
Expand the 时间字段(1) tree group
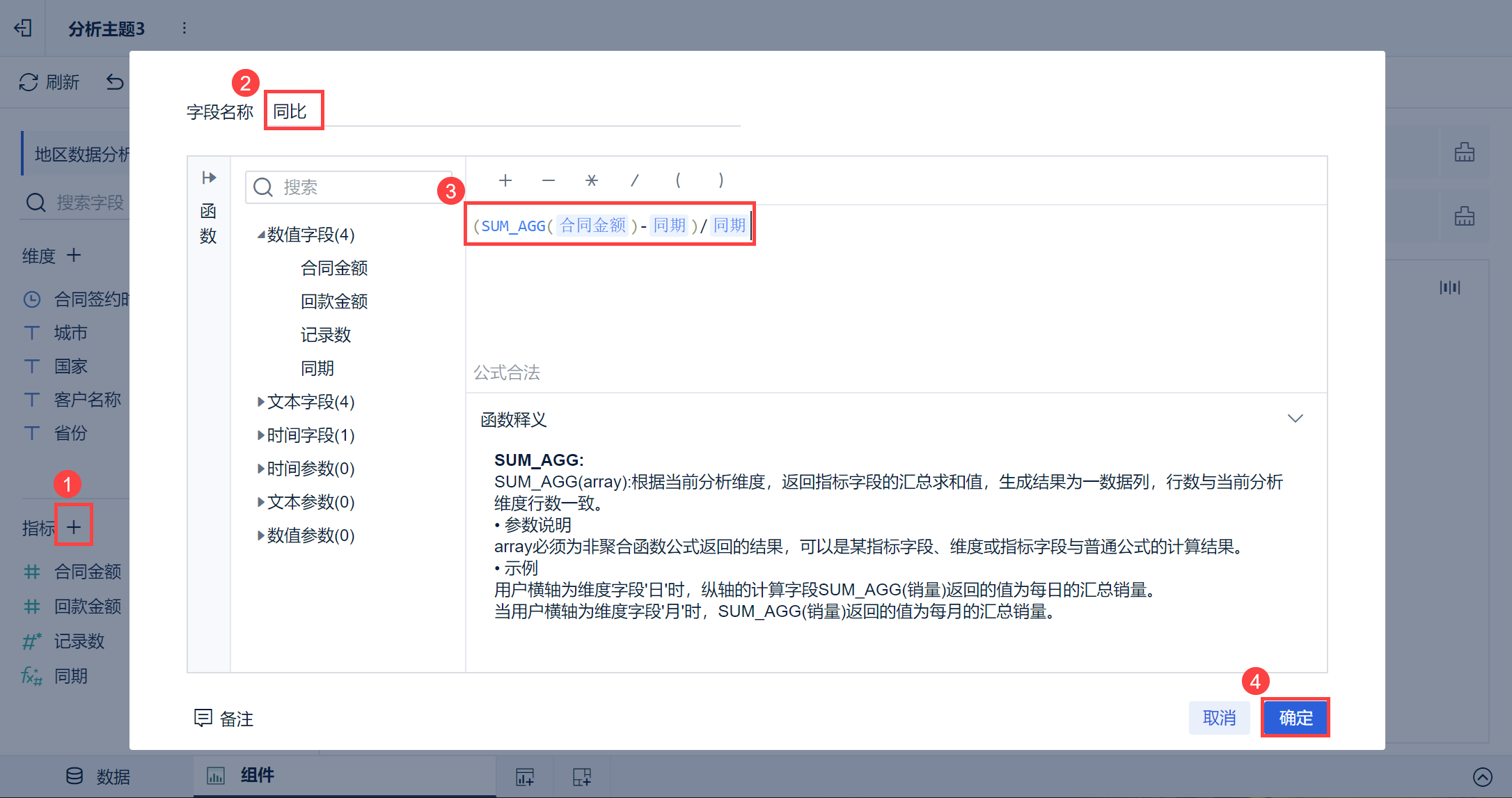pyautogui.click(x=260, y=435)
